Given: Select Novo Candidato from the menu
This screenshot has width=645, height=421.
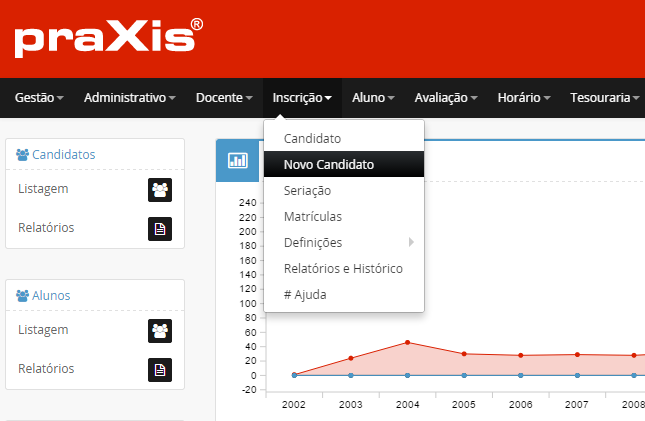Looking at the screenshot, I should click(x=329, y=164).
